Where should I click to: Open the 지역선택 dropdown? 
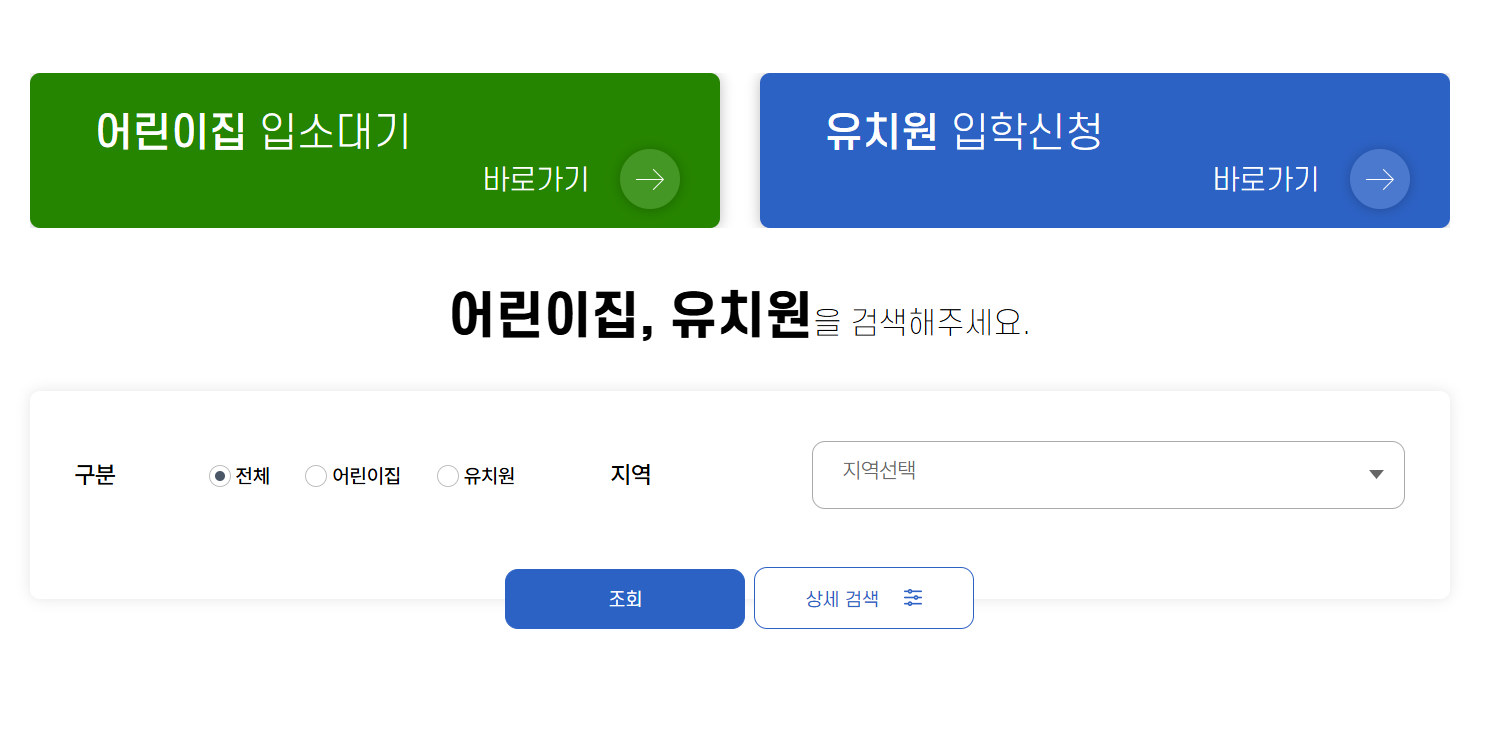point(1108,475)
